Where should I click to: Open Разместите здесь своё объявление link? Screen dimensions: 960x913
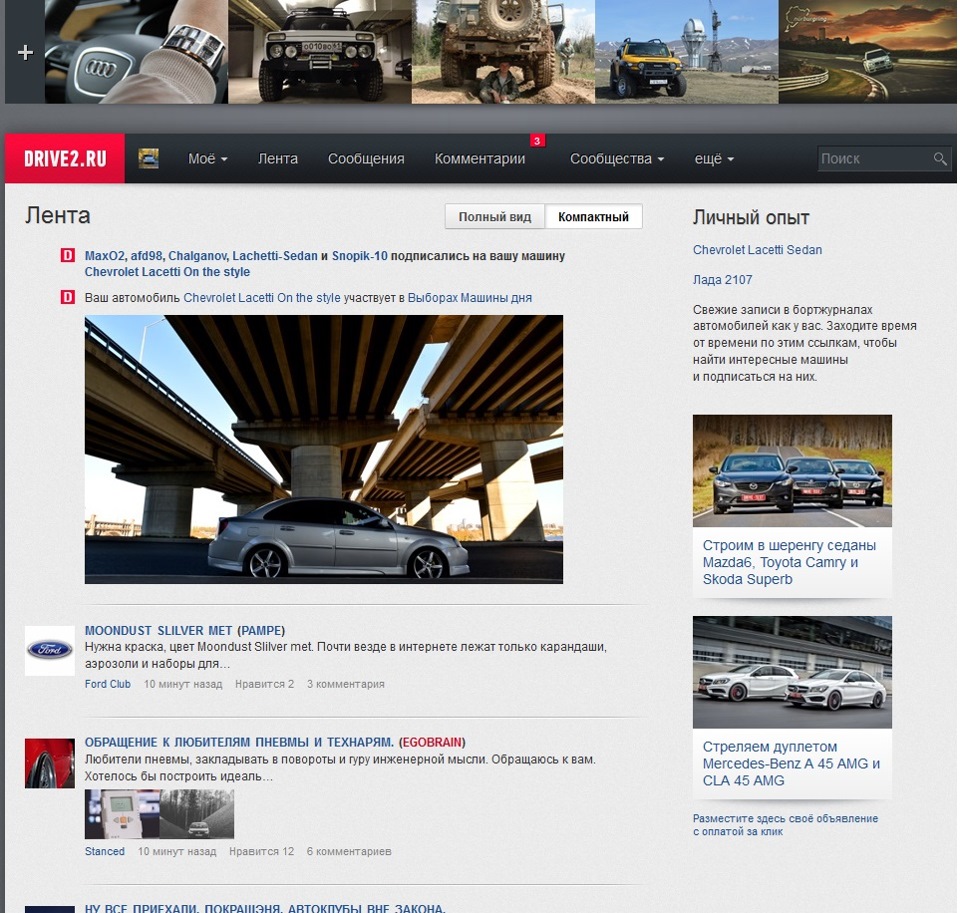[786, 825]
